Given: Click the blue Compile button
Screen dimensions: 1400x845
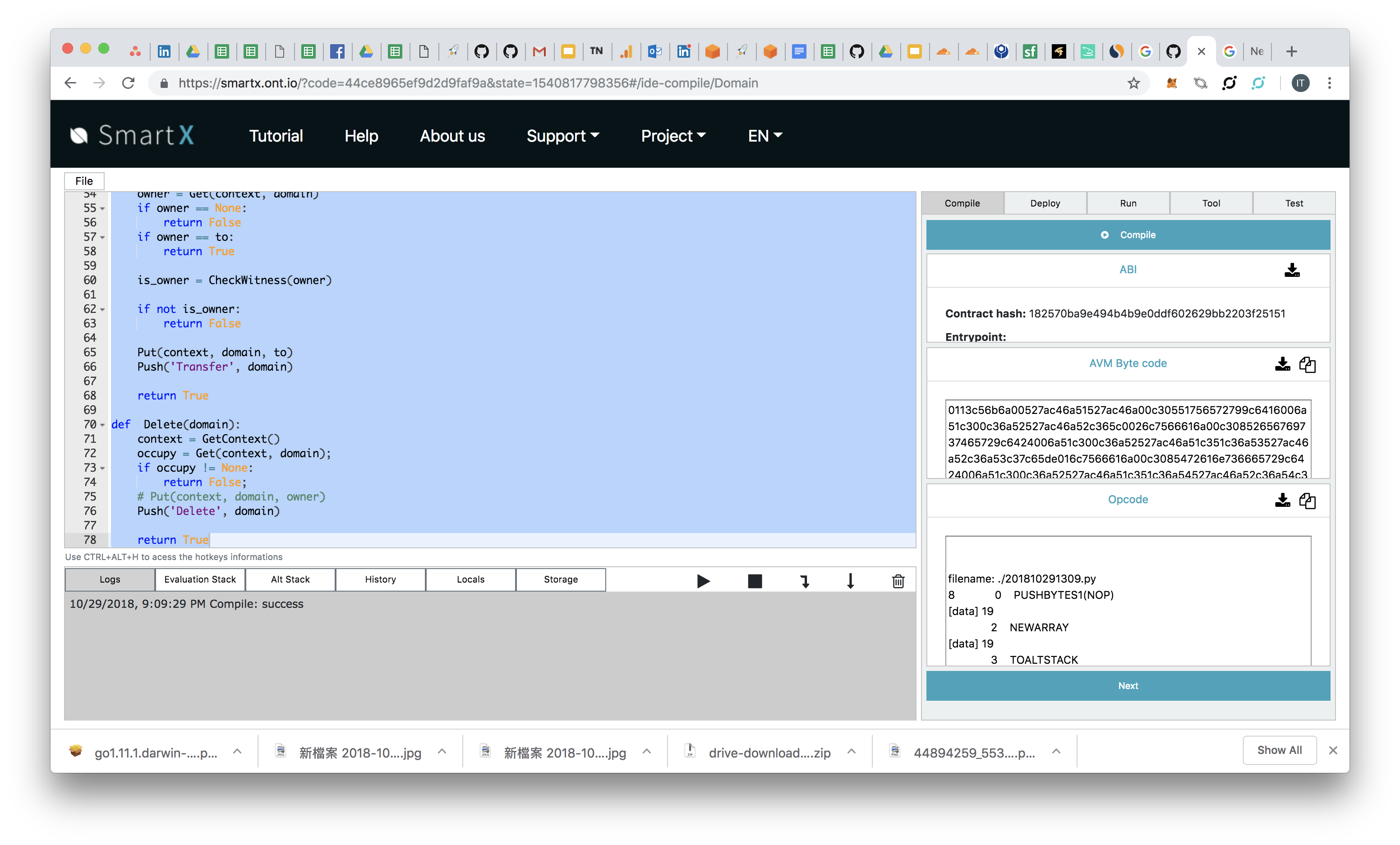Looking at the screenshot, I should point(1128,234).
